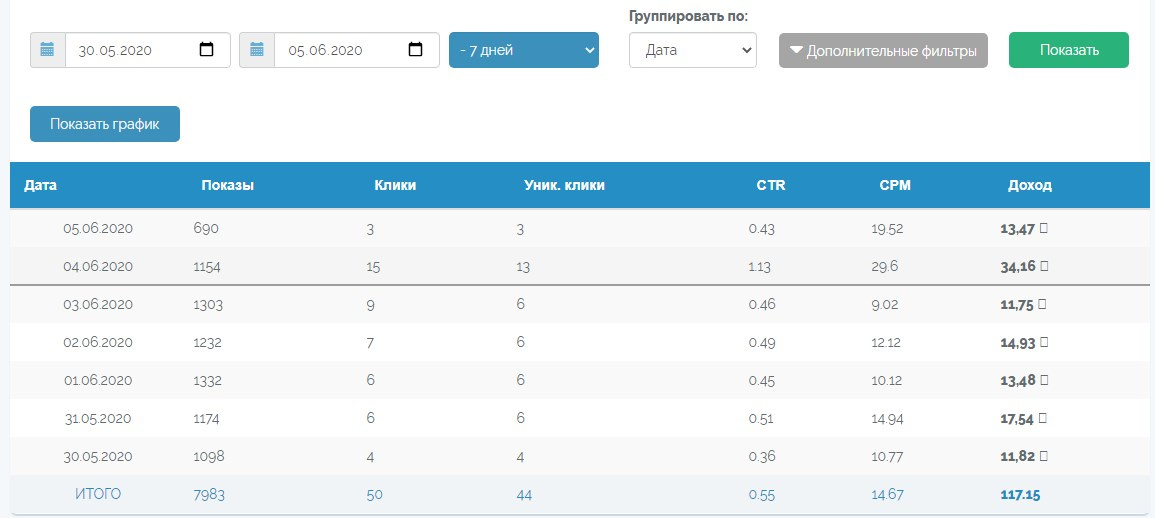This screenshot has width=1155, height=518.
Task: Sort by the 'Показы' column header
Action: (227, 185)
